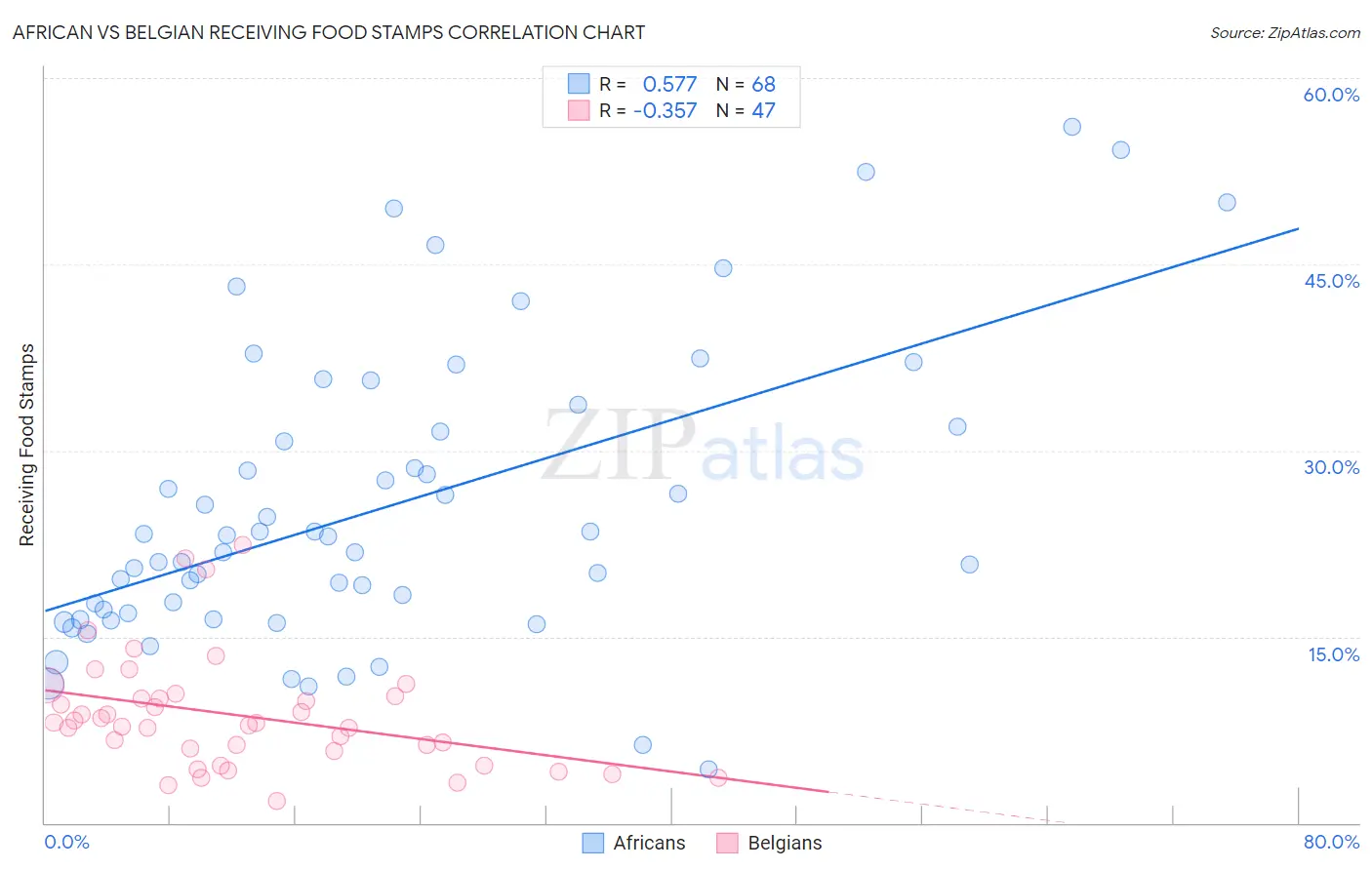Click the 30.0% y-axis label

[1331, 467]
